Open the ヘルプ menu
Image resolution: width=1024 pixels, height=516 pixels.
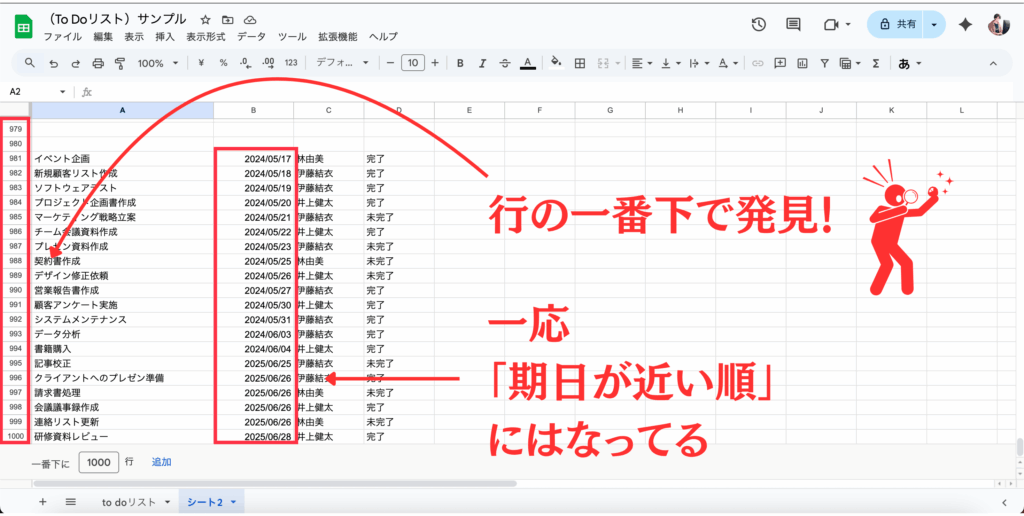383,37
